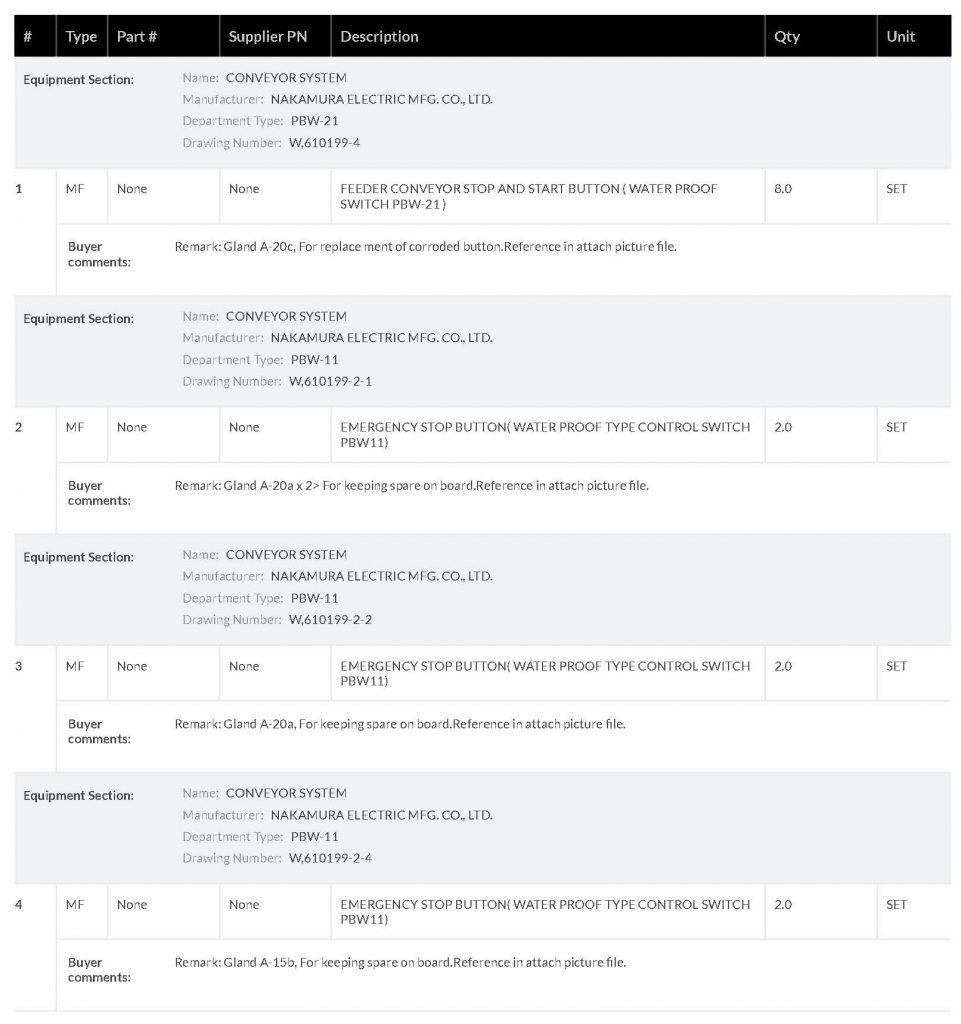The width and height of the screenshot is (961, 1024).
Task: Click the Type column header
Action: pyautogui.click(x=81, y=37)
